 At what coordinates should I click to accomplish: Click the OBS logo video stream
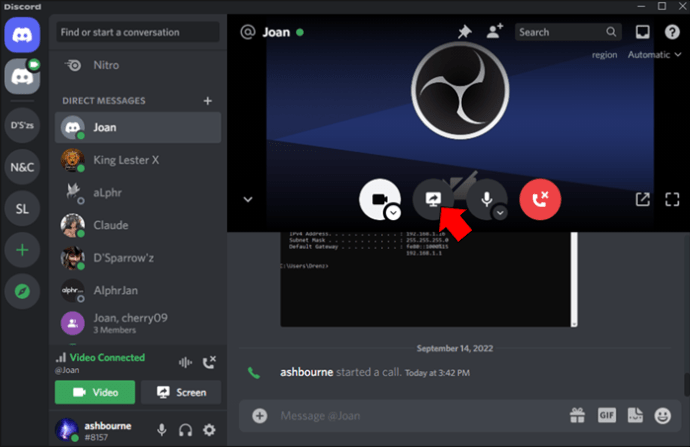(460, 90)
